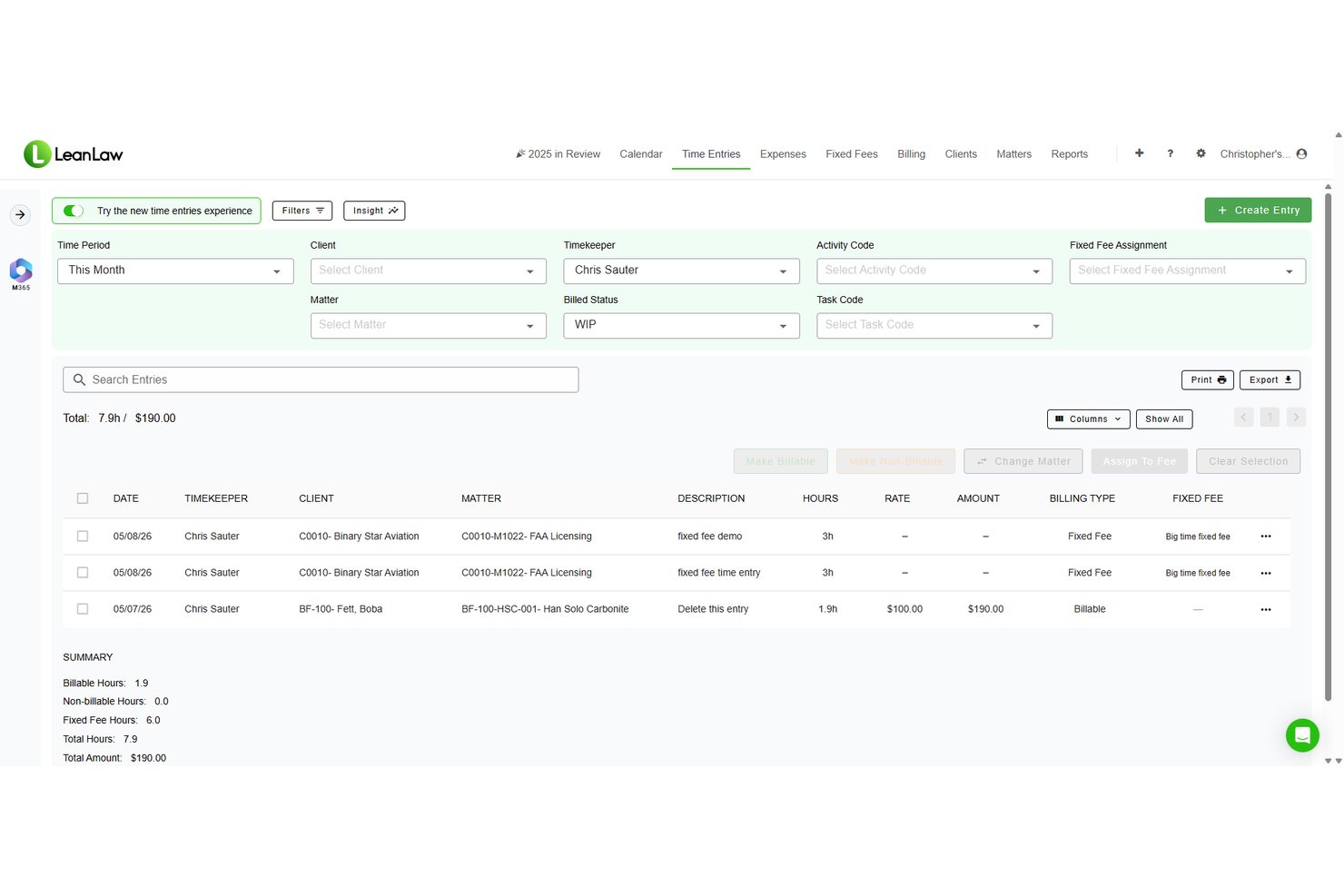Open the help question mark icon

(1170, 153)
